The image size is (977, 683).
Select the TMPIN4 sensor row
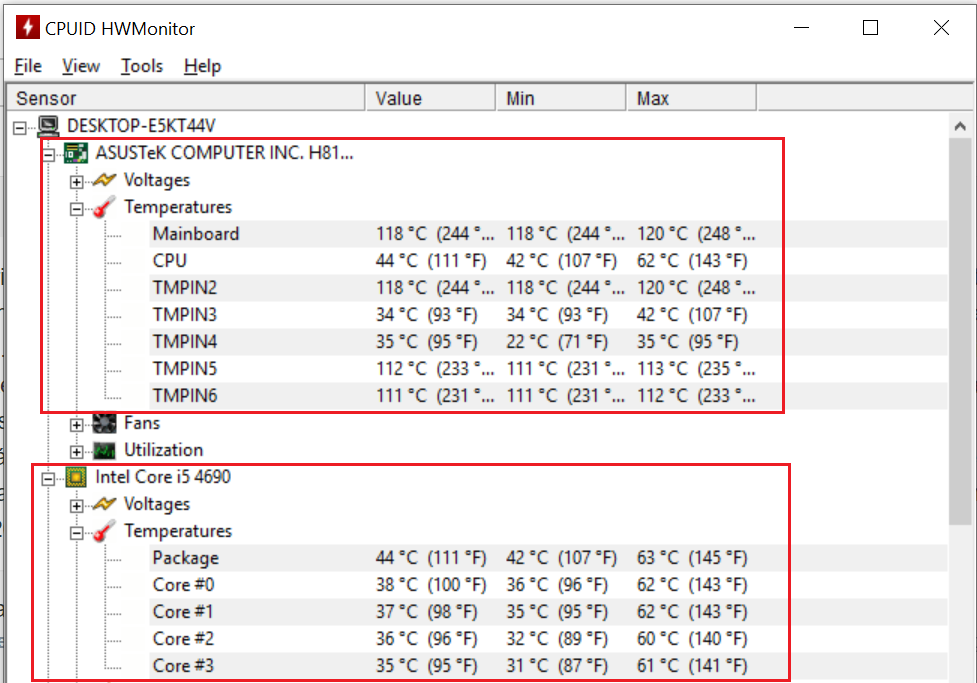tap(548, 342)
